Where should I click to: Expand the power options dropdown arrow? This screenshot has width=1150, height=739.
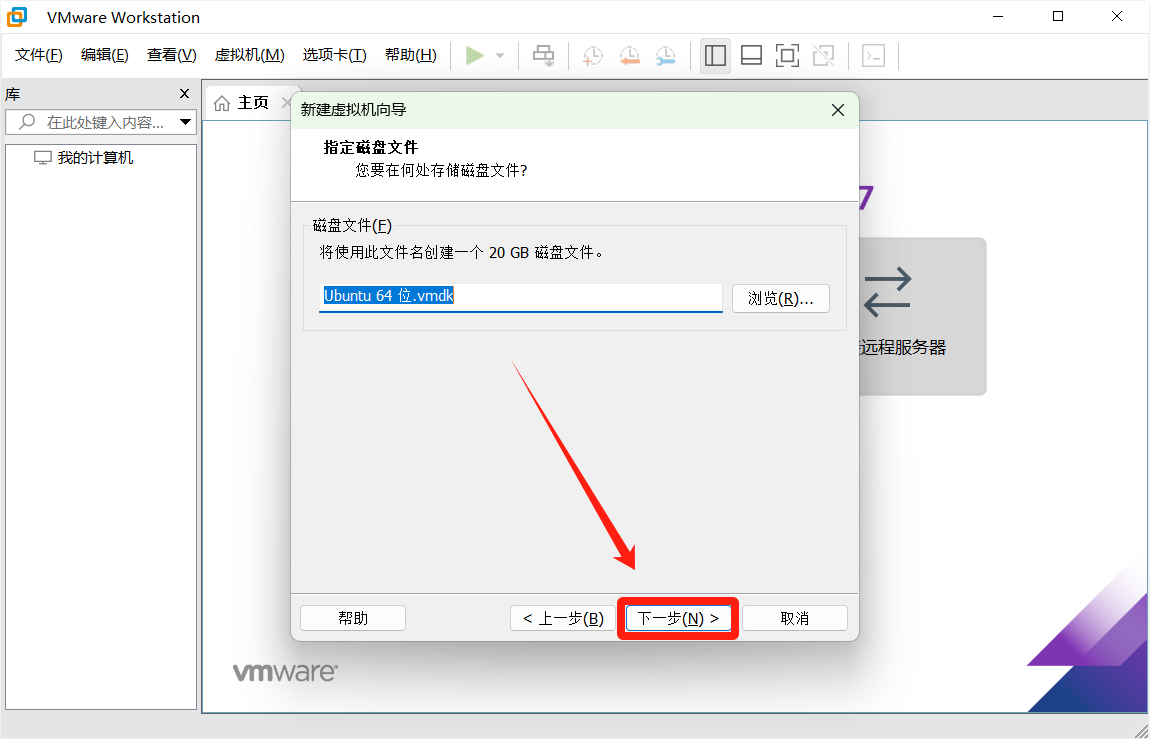500,56
